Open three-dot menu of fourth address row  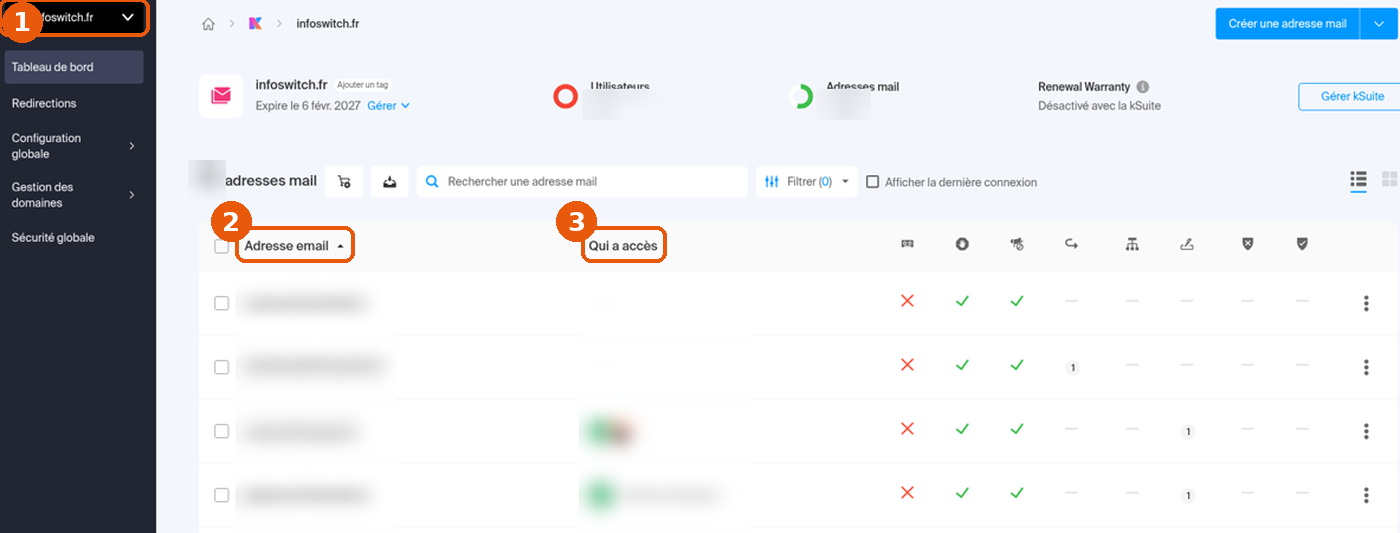pyautogui.click(x=1366, y=495)
